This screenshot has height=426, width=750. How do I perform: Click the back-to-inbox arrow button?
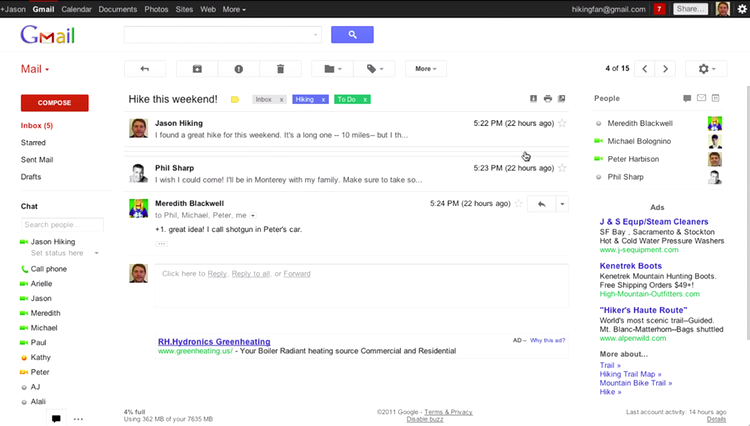[145, 69]
